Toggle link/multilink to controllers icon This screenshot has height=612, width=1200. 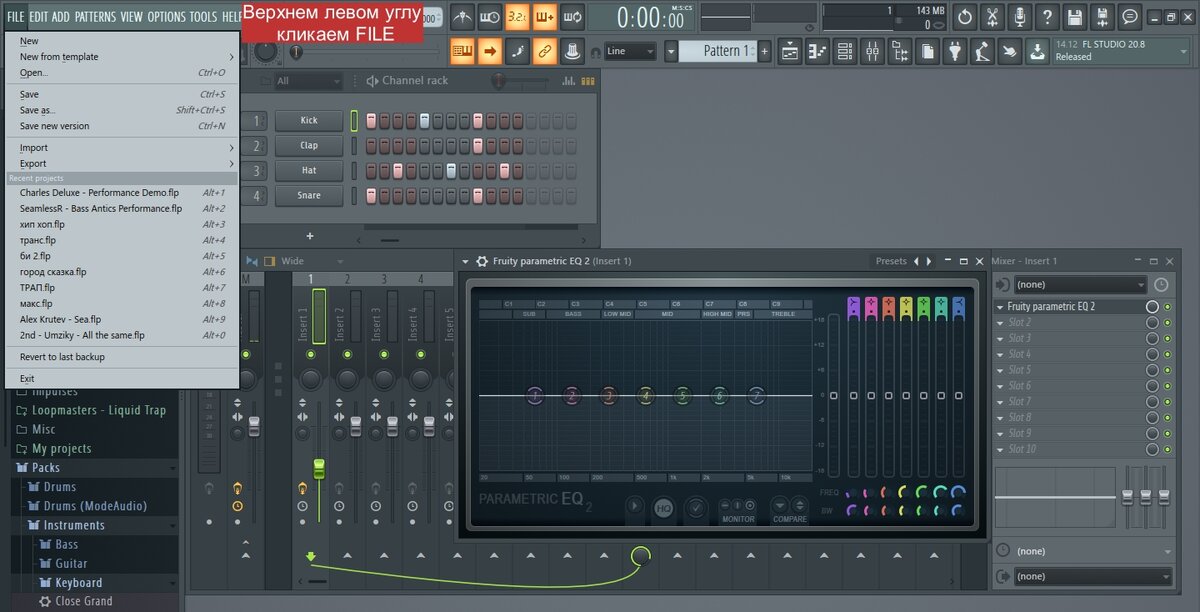(x=545, y=51)
